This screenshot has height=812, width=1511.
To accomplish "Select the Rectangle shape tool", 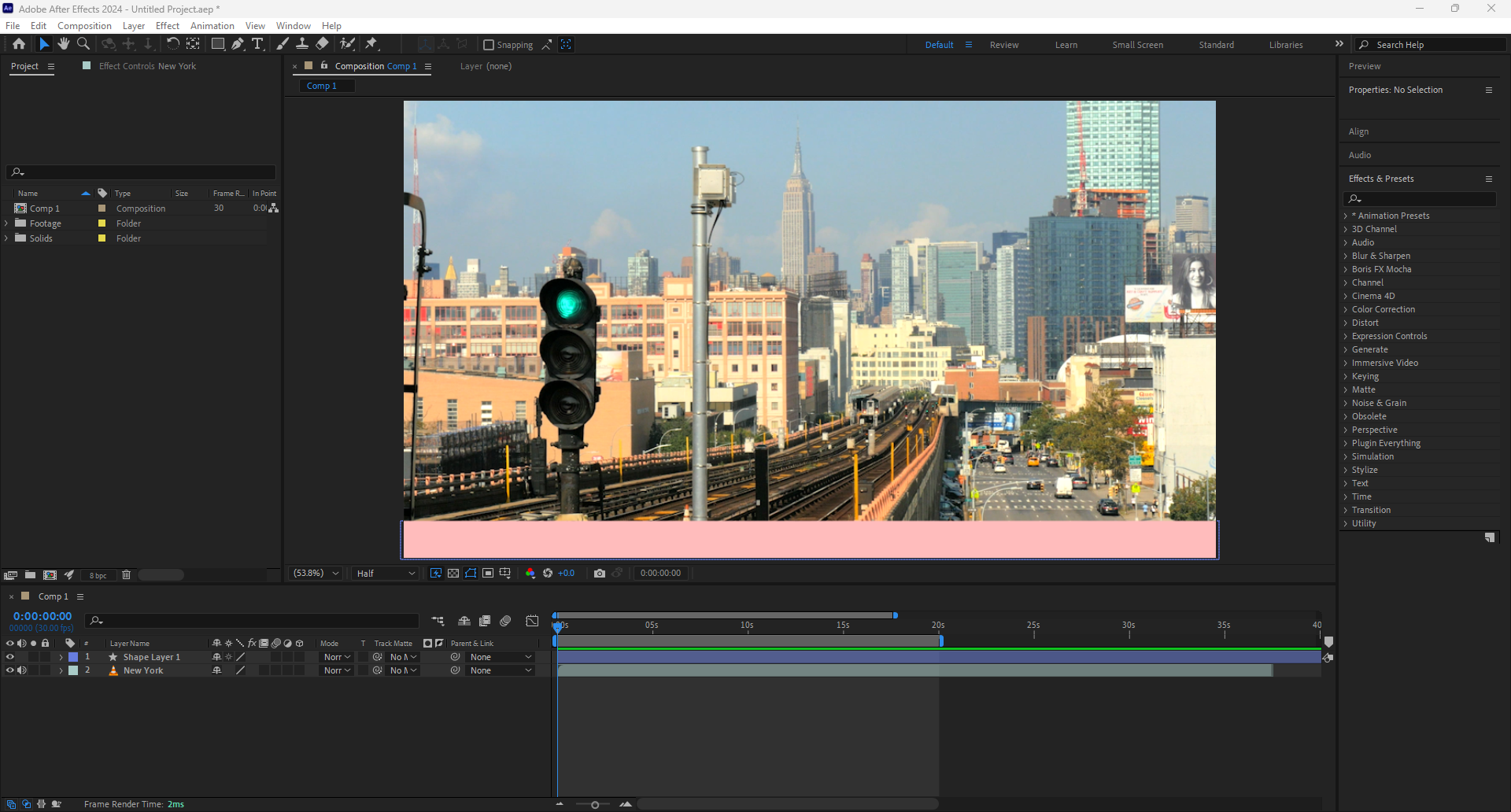I will [218, 44].
